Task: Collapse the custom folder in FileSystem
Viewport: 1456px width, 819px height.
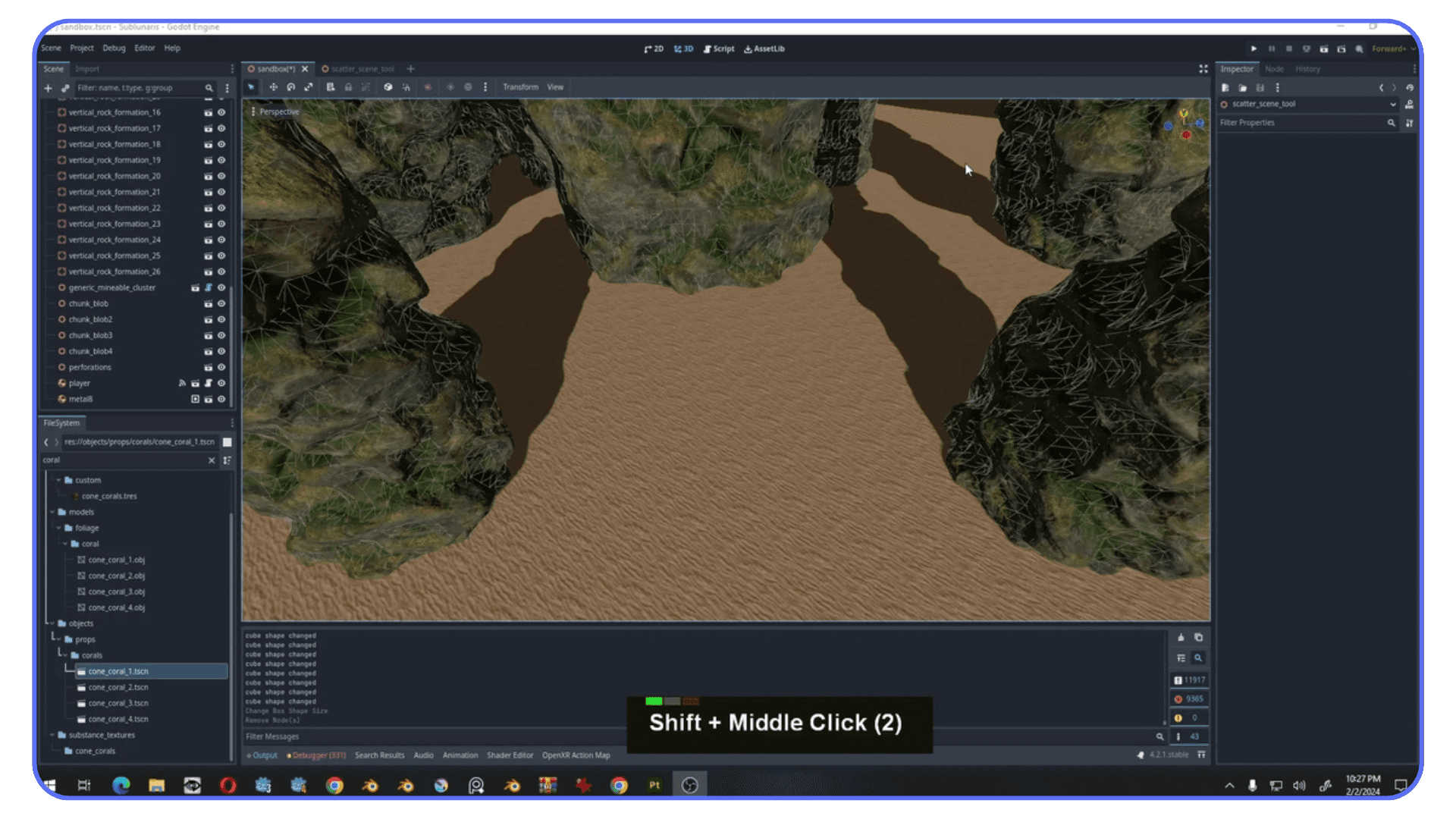Action: coord(58,479)
